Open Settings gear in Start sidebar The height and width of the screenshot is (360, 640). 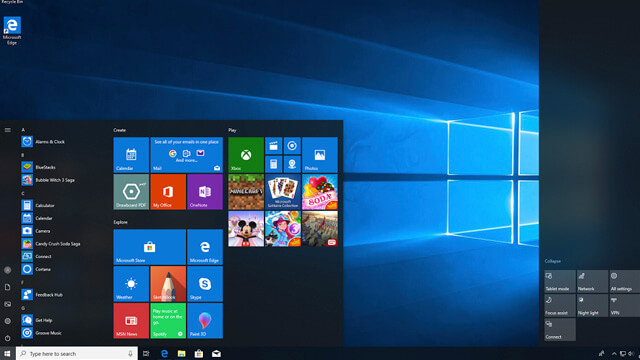click(7, 321)
